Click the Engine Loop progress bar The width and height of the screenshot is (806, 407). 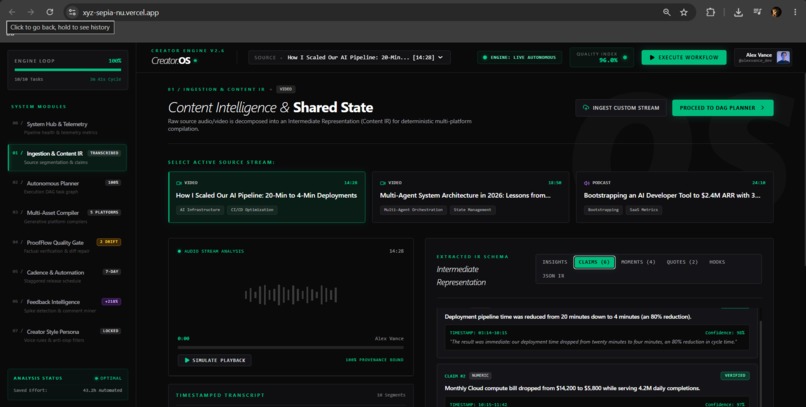click(67, 69)
